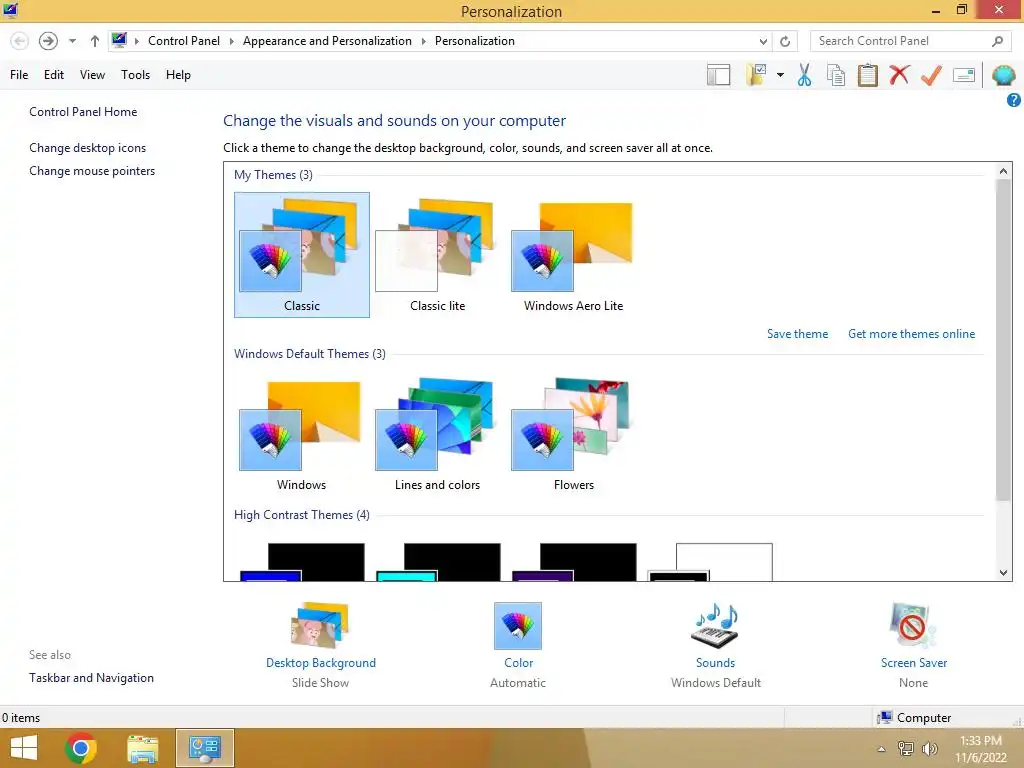Expand the Control Panel breadcrumb arrow
1024x768 pixels.
coord(231,41)
